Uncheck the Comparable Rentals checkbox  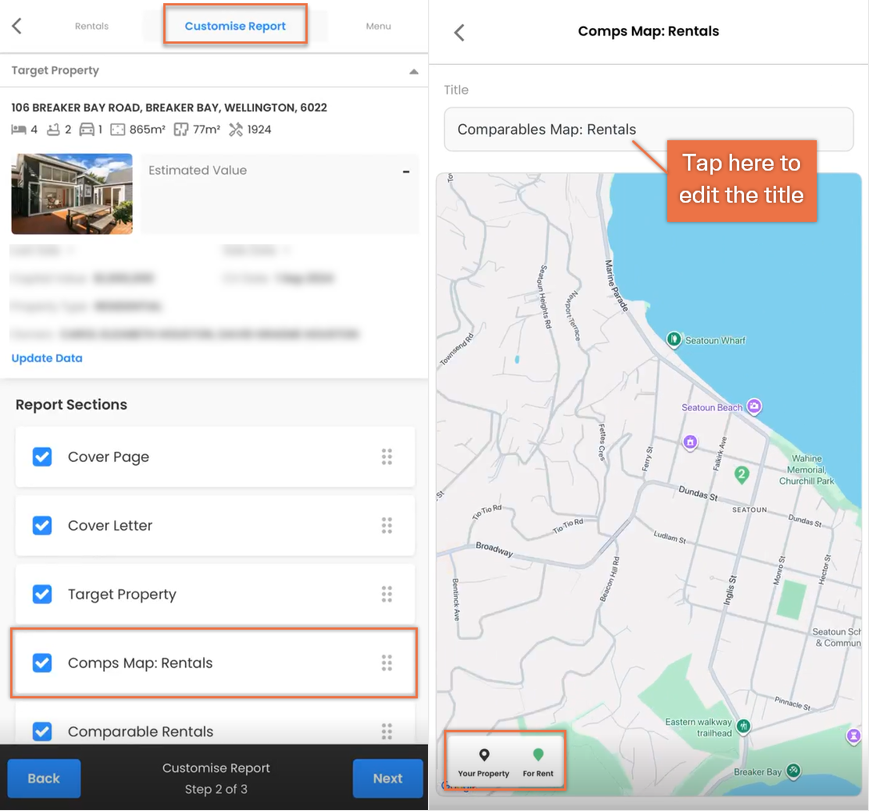[x=42, y=732]
